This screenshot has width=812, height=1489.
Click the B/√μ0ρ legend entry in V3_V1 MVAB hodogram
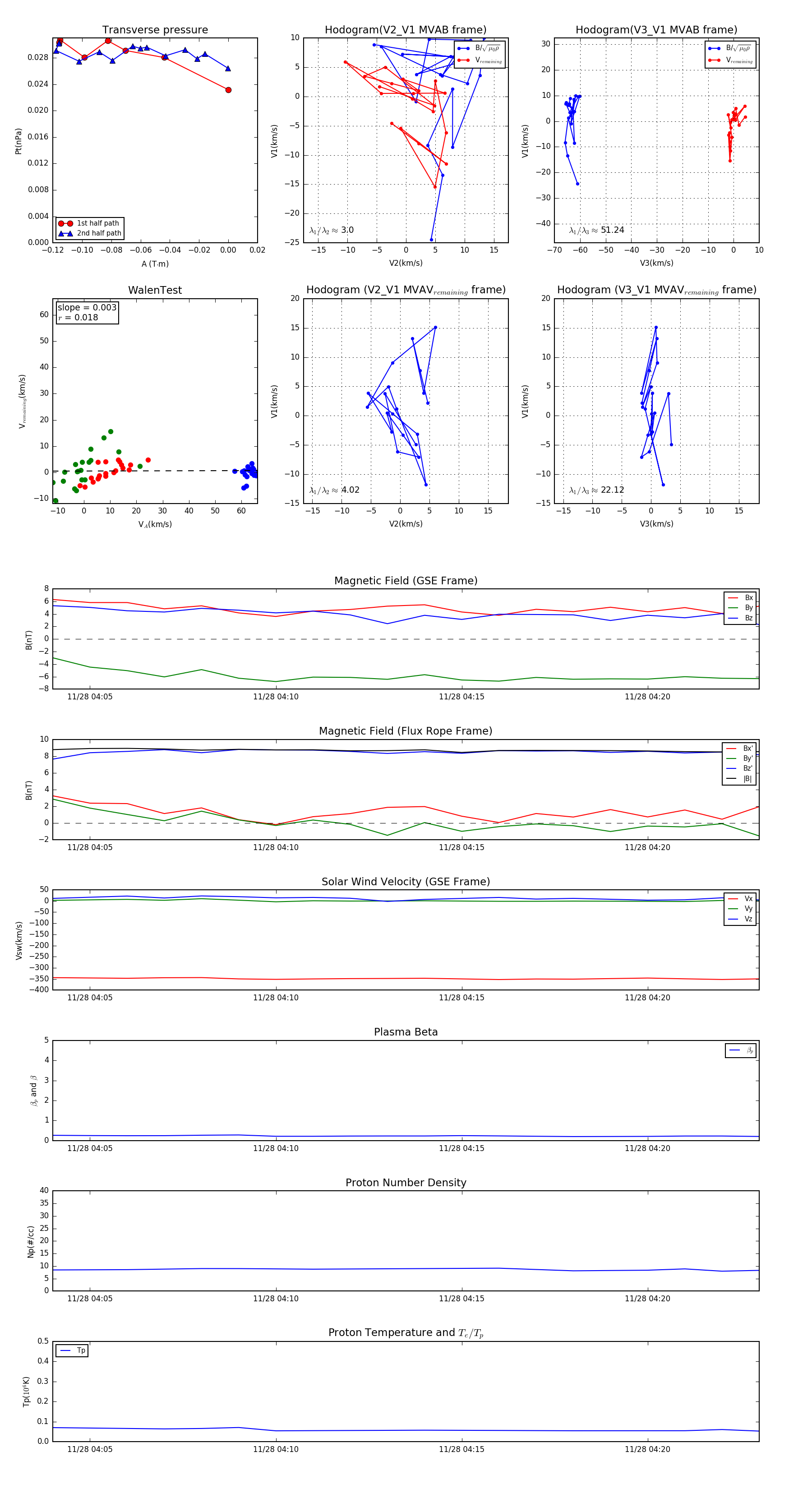[x=730, y=49]
